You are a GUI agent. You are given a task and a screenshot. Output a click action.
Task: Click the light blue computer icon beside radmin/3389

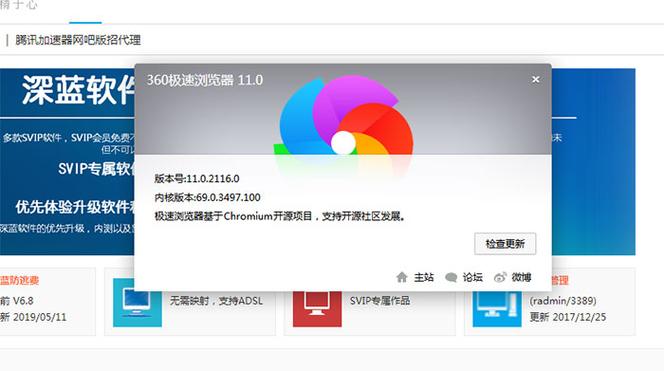(x=497, y=309)
